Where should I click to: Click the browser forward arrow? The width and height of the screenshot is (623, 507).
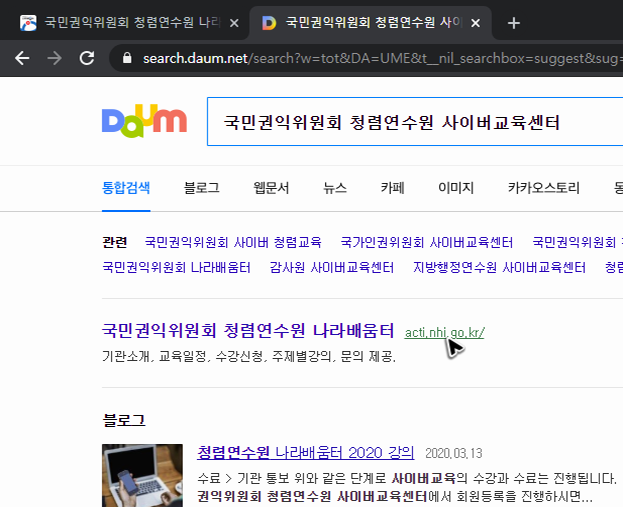click(x=54, y=58)
